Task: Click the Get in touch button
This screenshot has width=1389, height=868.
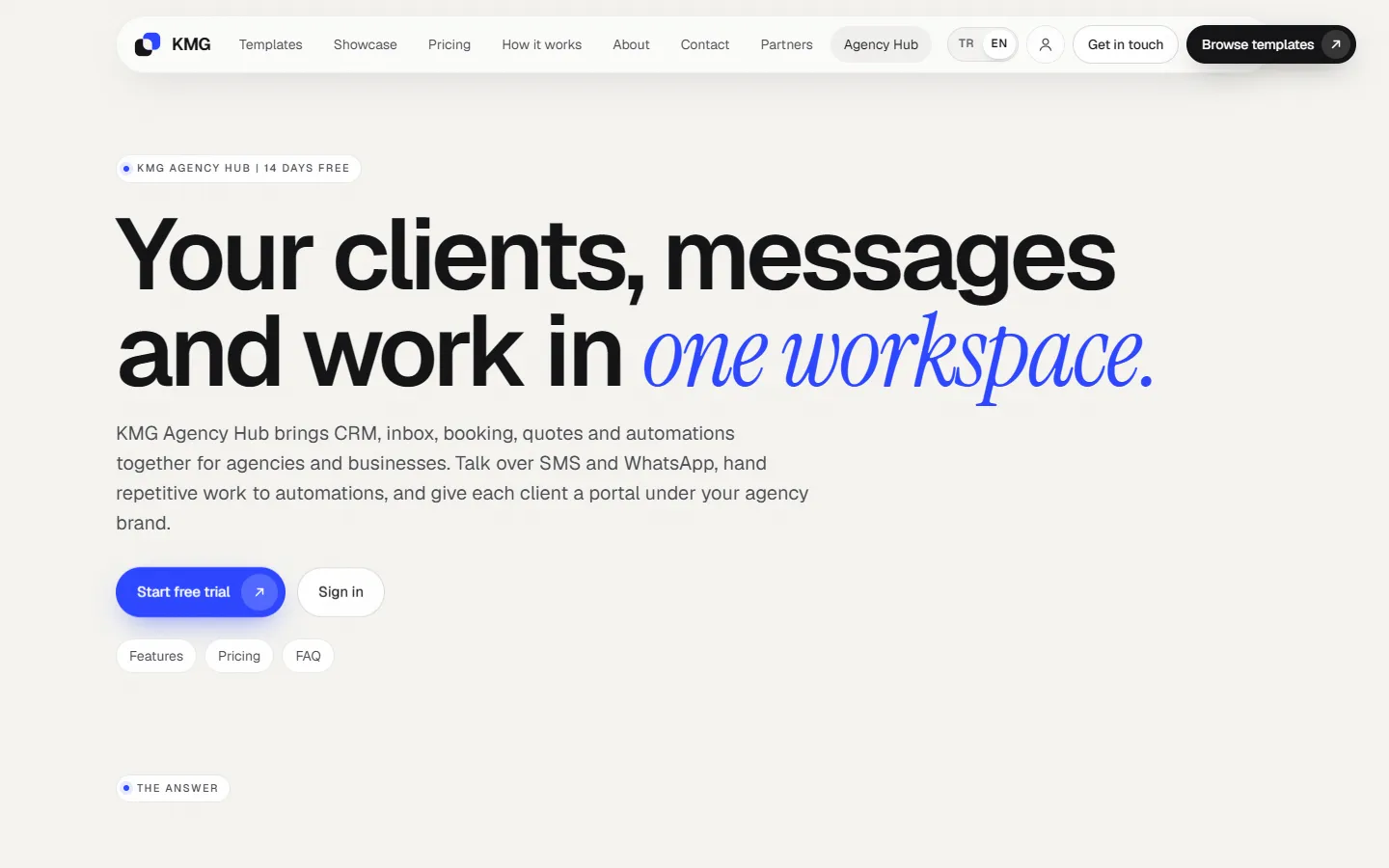Action: (x=1126, y=44)
